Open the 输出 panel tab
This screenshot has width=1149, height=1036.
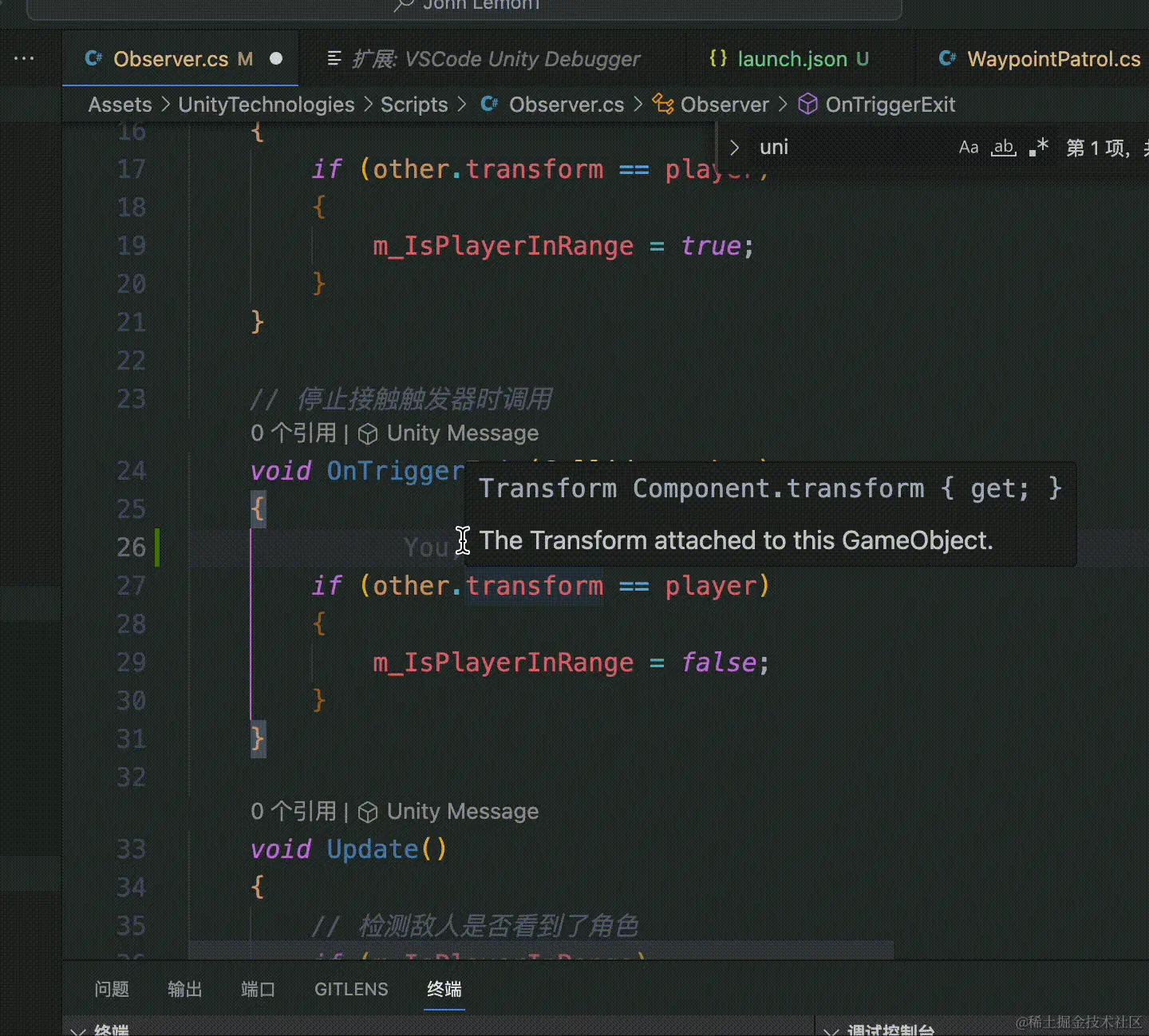pos(185,990)
